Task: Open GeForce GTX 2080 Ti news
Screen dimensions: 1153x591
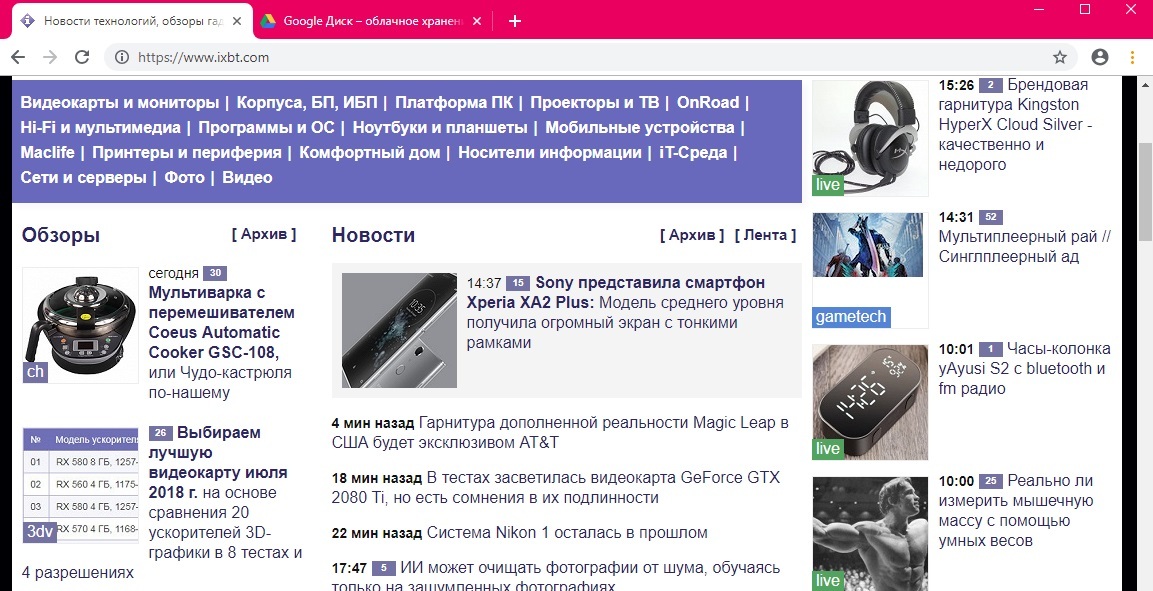Action: (x=556, y=488)
